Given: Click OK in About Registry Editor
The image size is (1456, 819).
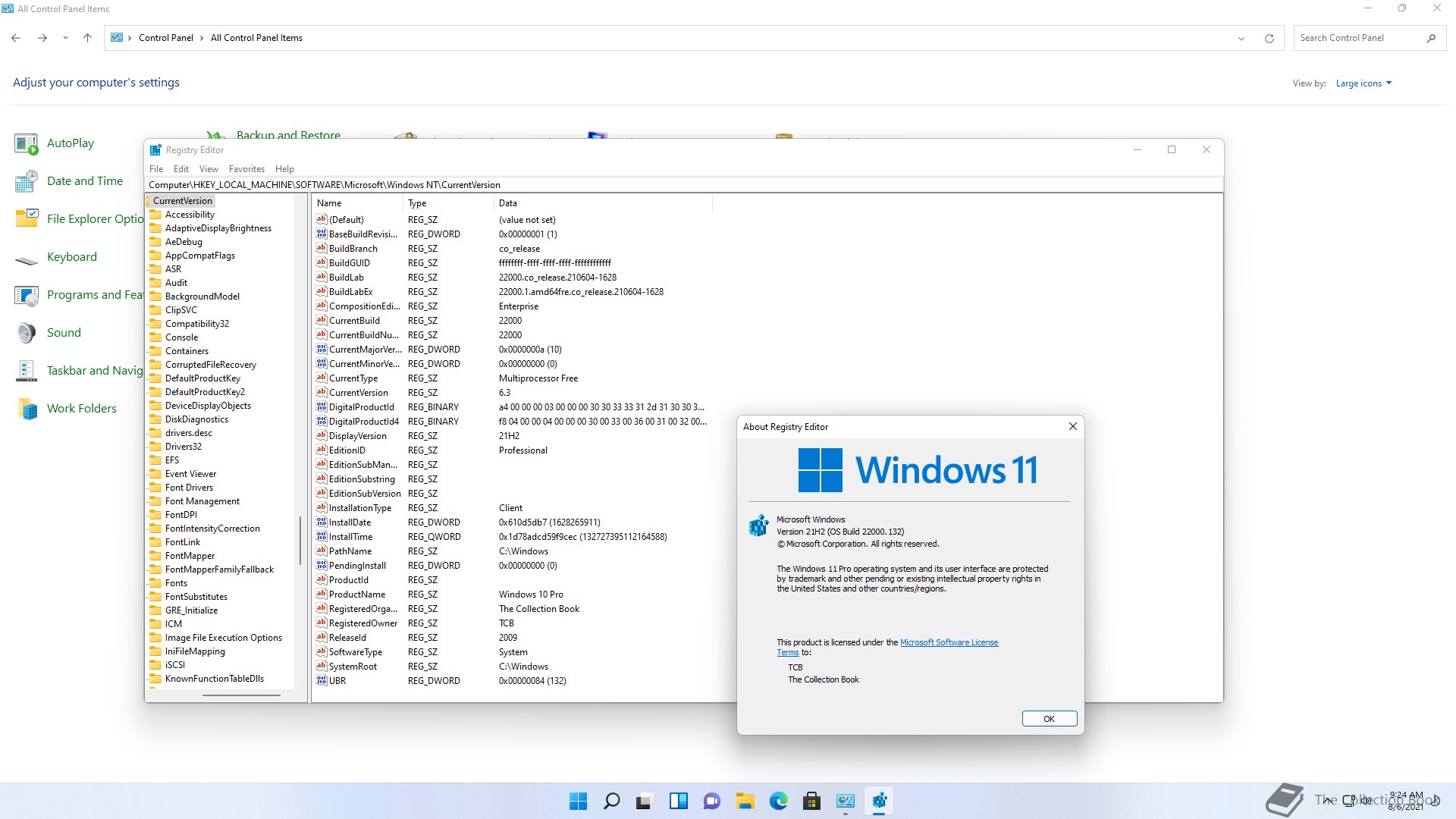Looking at the screenshot, I should pyautogui.click(x=1050, y=719).
